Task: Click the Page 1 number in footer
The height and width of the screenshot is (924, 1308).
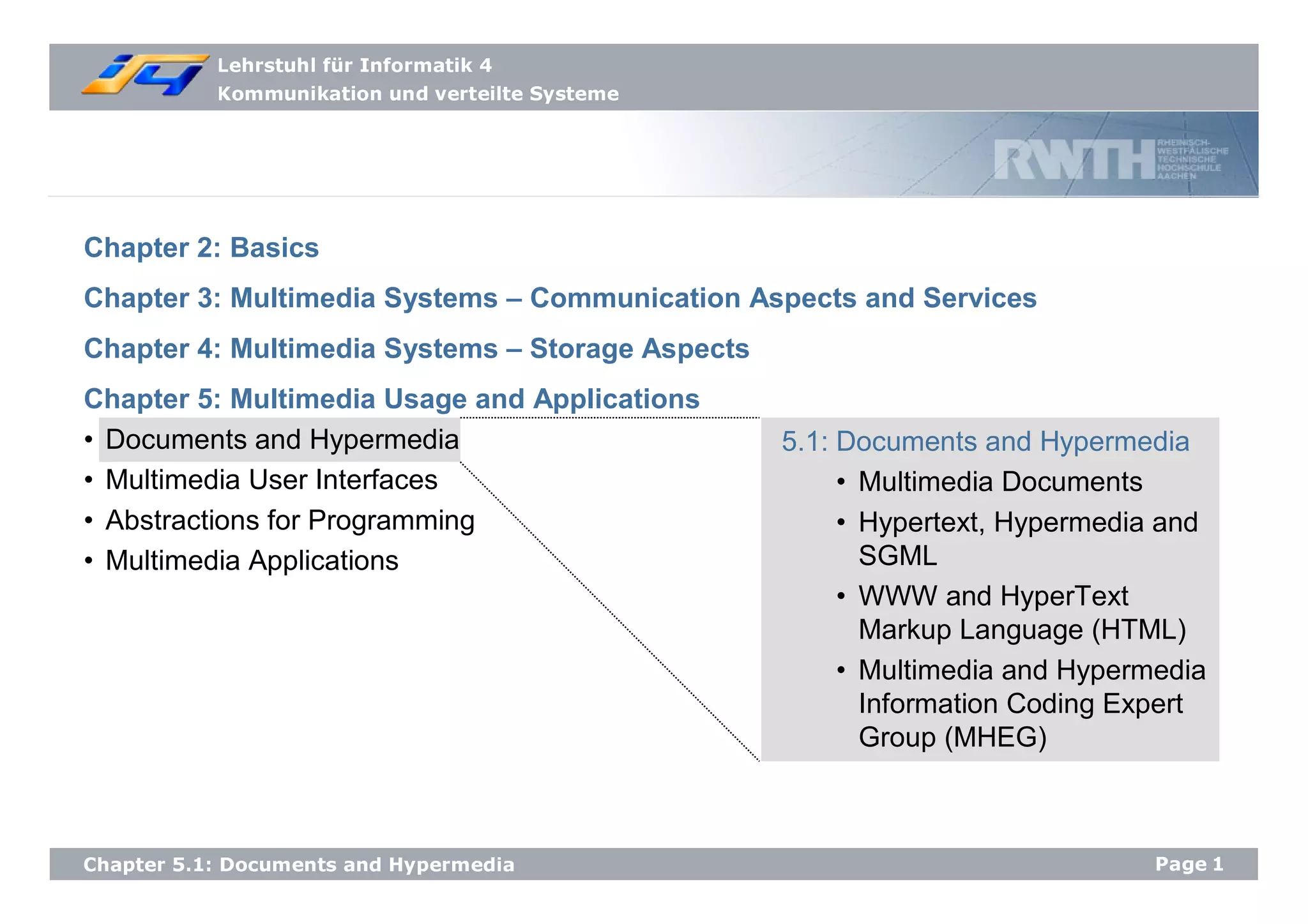Action: point(1189,864)
